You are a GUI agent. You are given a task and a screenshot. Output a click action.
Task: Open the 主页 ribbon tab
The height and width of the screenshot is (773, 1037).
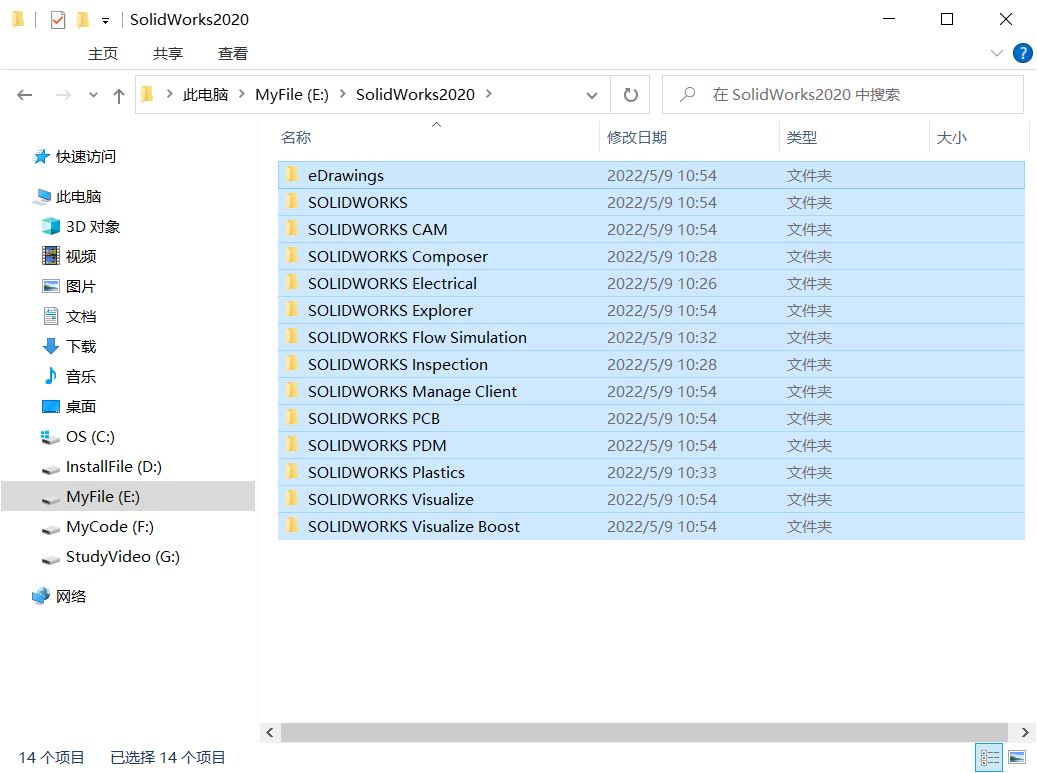[103, 54]
